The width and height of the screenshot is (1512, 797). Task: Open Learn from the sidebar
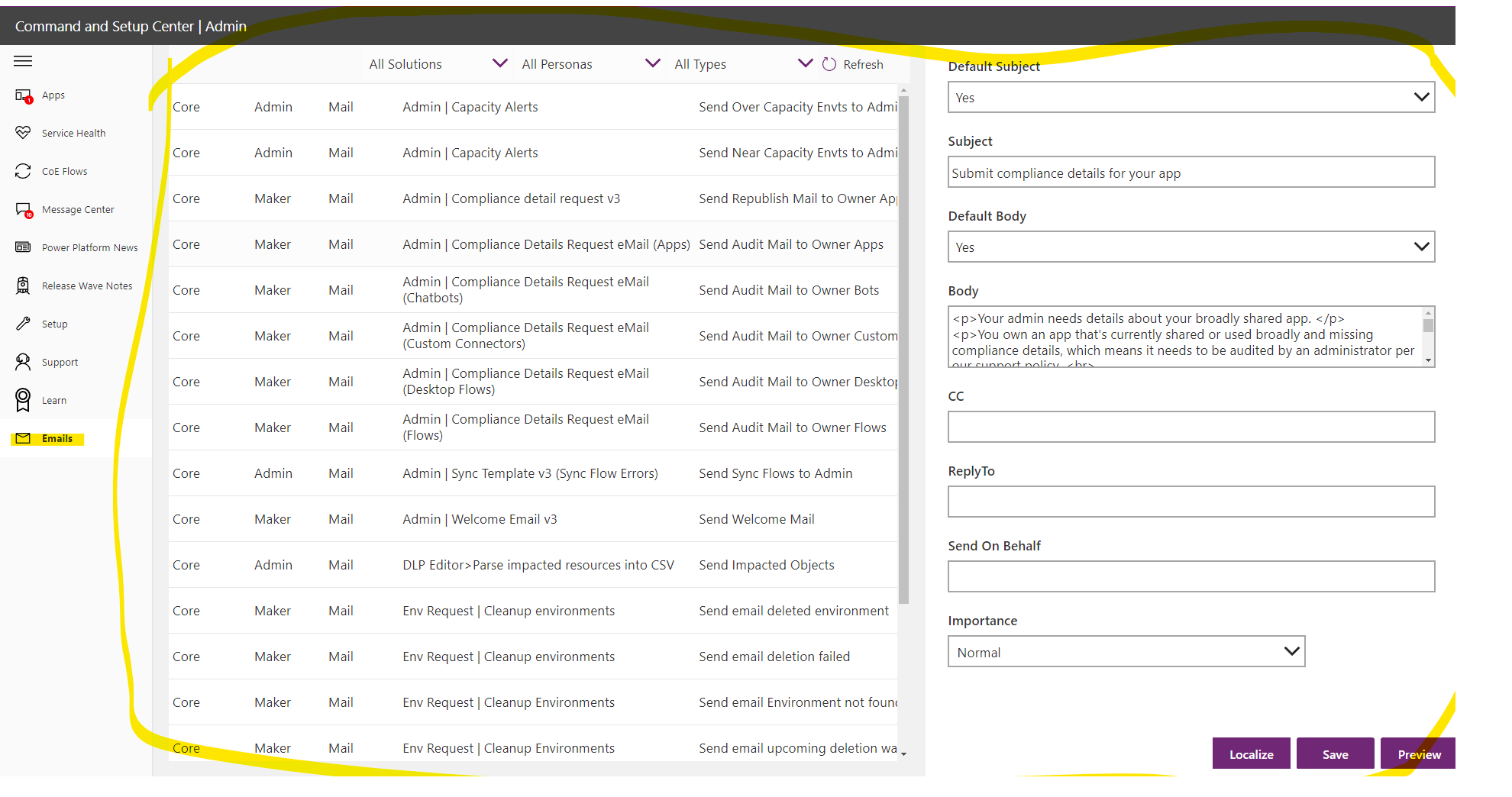pyautogui.click(x=53, y=399)
